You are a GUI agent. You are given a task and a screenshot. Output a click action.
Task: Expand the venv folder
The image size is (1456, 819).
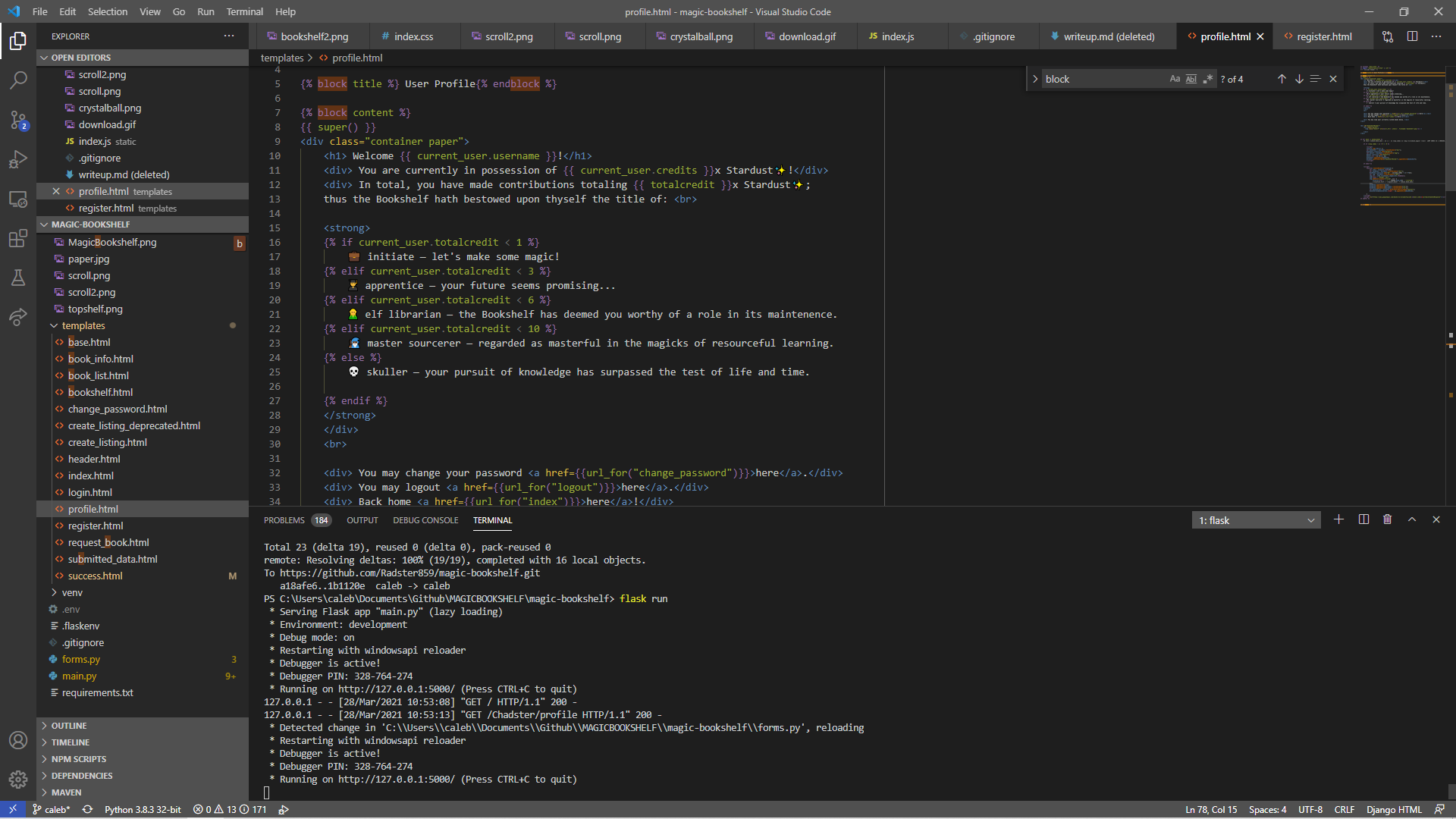(72, 592)
